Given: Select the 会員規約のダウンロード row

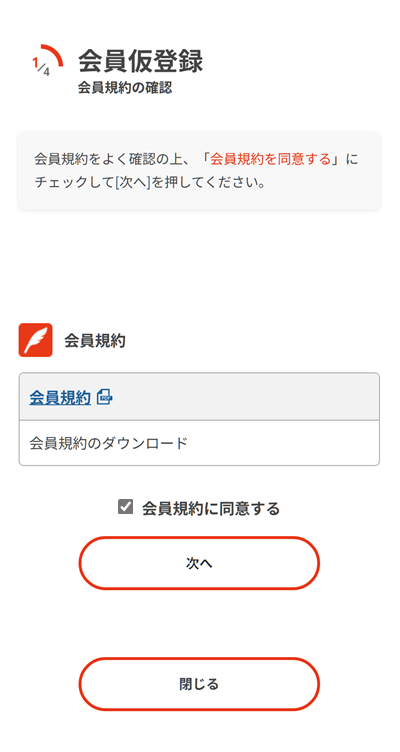Looking at the screenshot, I should pyautogui.click(x=199, y=443).
